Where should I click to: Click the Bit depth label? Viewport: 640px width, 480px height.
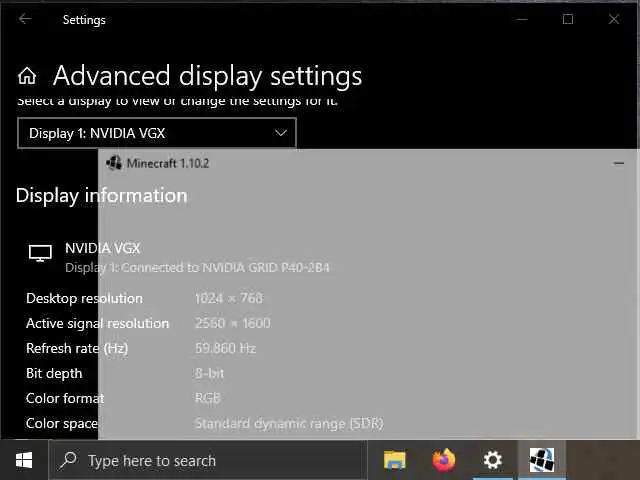[x=54, y=373]
